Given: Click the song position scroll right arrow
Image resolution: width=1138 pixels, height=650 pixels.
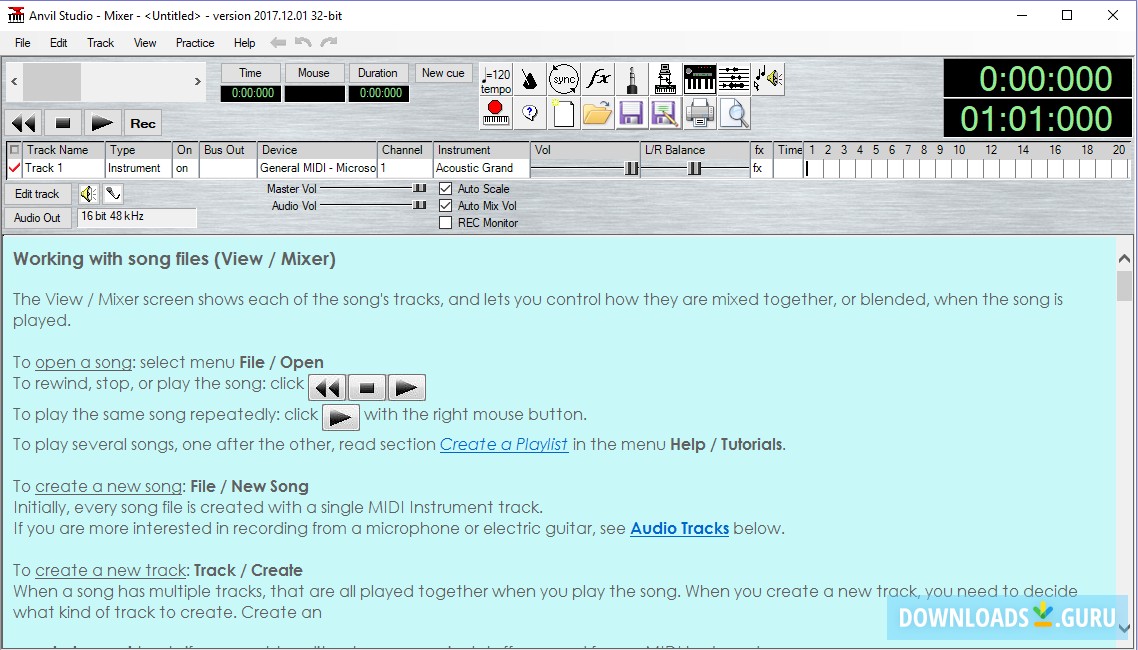Looking at the screenshot, I should (197, 82).
